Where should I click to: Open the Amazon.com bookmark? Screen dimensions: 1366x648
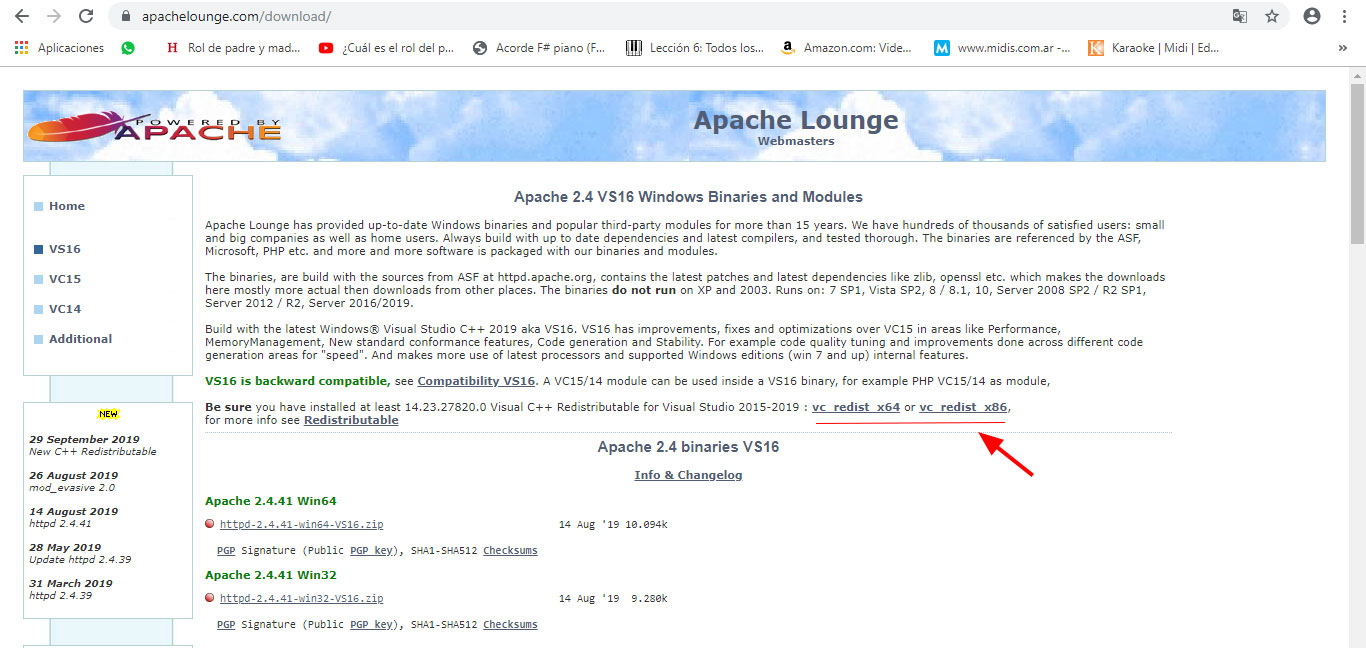846,47
